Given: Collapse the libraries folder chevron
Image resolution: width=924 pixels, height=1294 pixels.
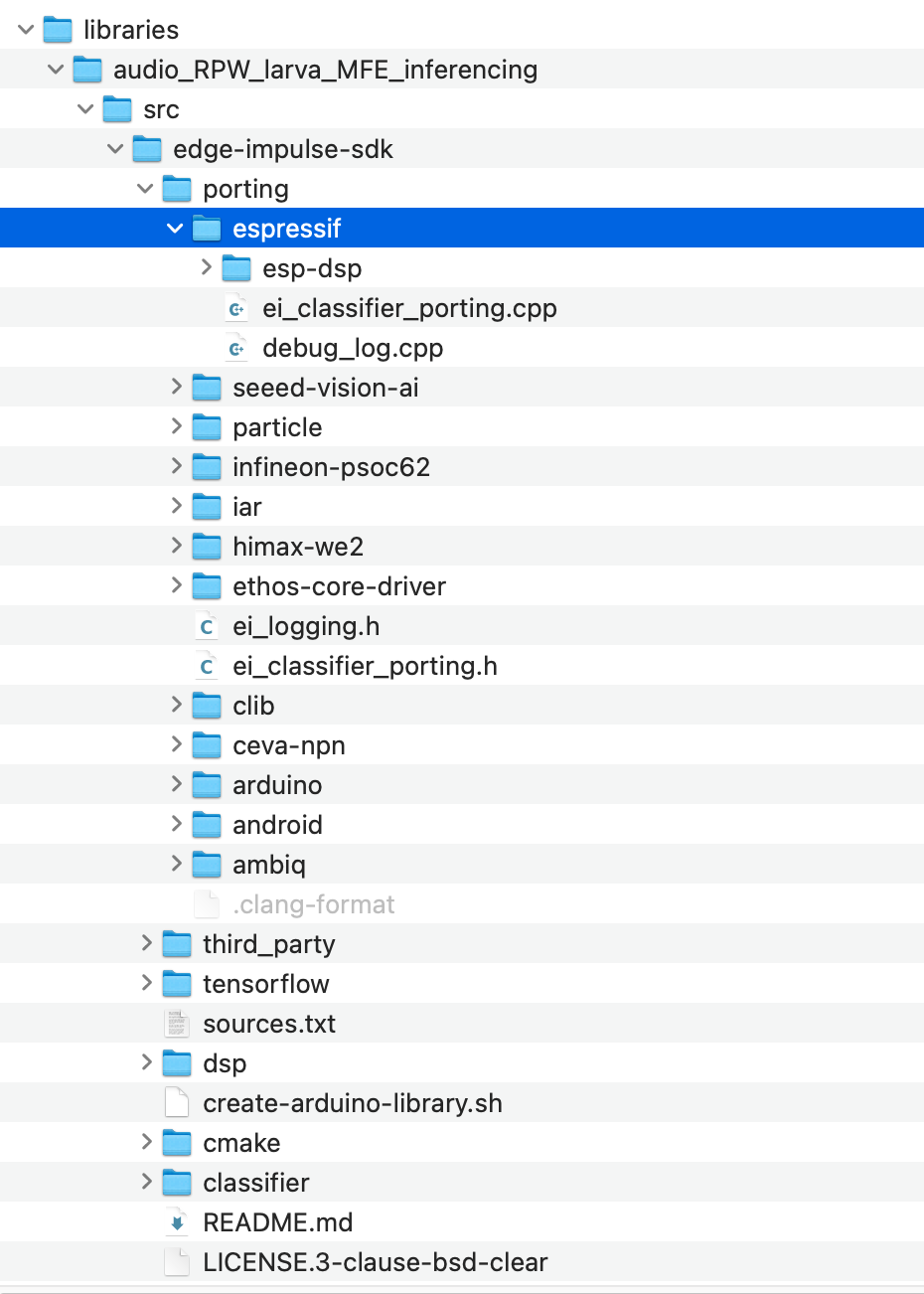Looking at the screenshot, I should (26, 30).
